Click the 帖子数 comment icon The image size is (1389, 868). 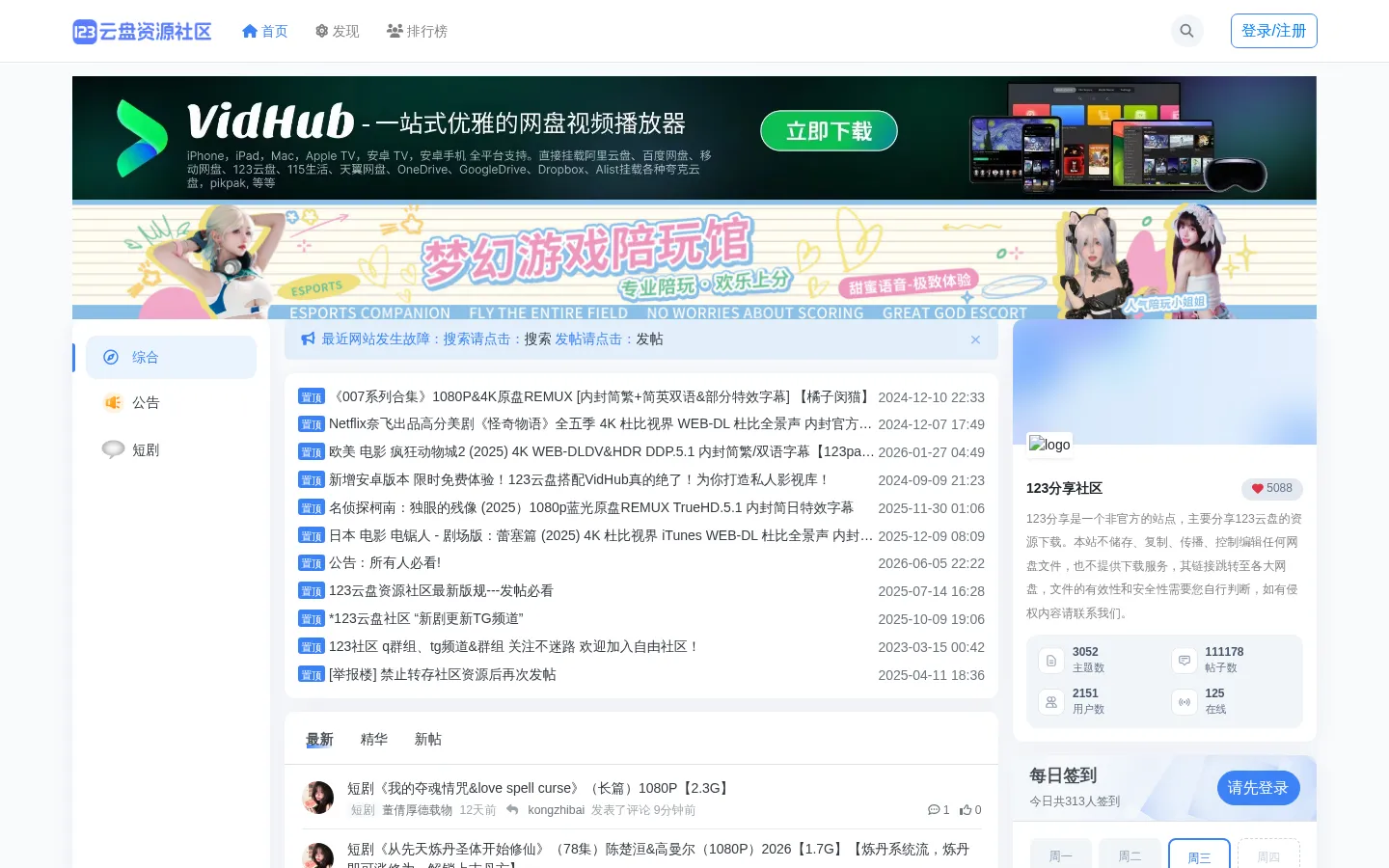(x=1184, y=660)
